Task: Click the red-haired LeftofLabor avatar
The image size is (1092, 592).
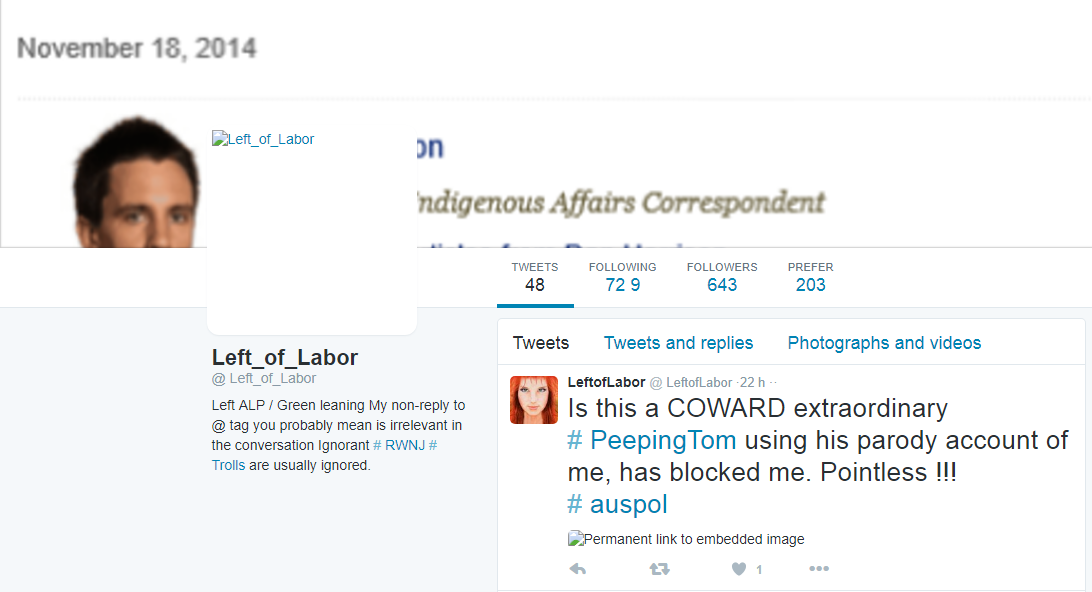Action: point(534,400)
